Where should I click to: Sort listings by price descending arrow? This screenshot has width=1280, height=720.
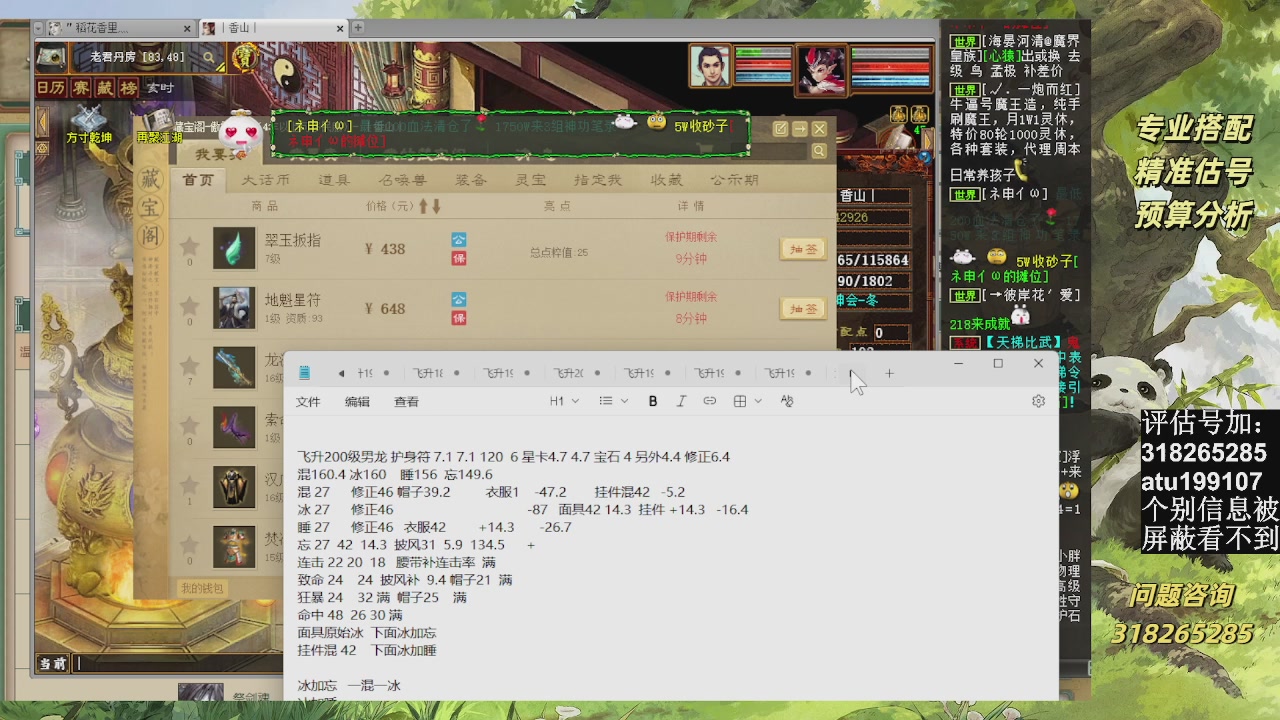tap(436, 206)
